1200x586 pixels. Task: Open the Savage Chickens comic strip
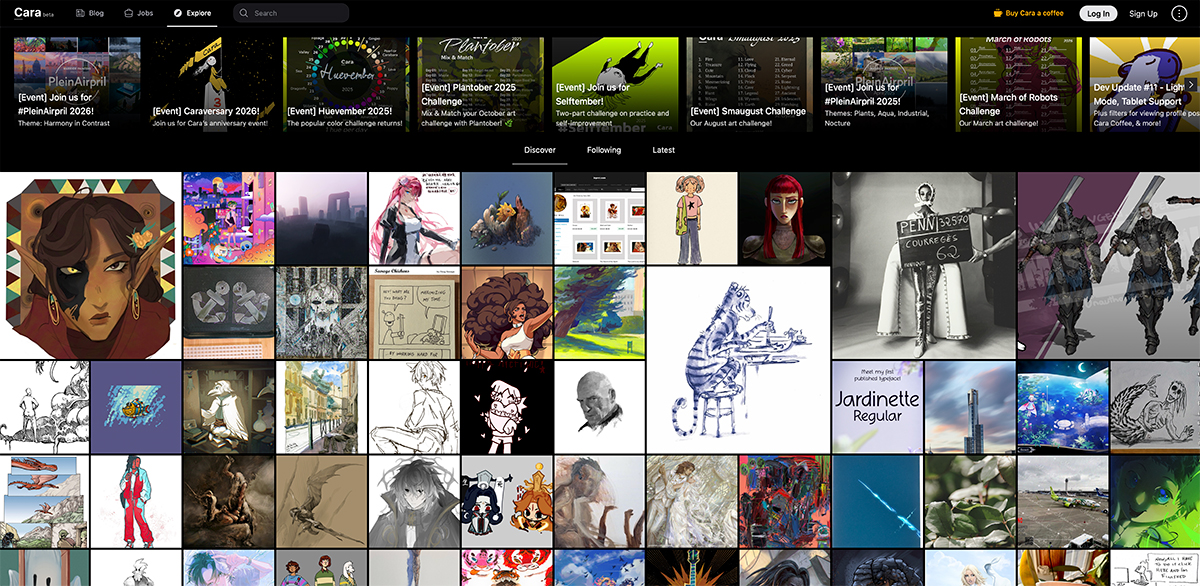(x=414, y=312)
